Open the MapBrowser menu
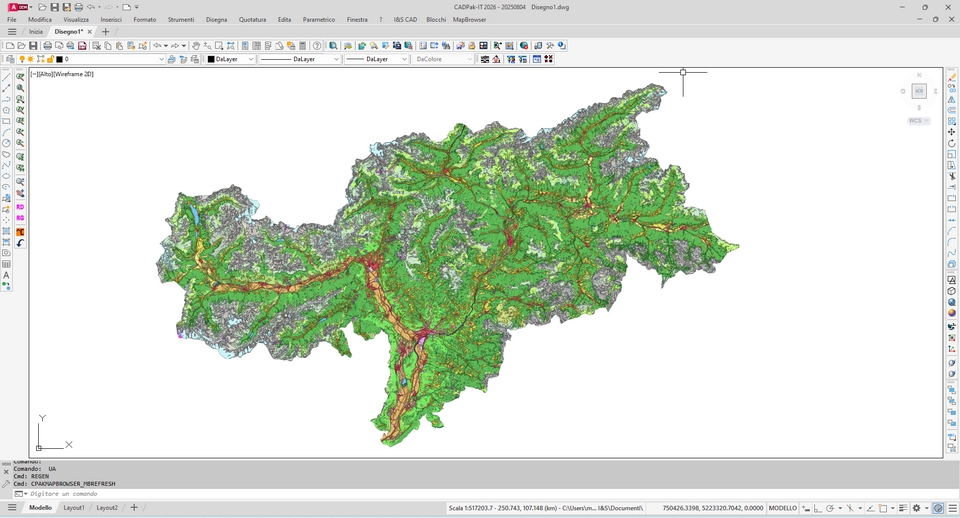This screenshot has height=518, width=960. click(470, 20)
